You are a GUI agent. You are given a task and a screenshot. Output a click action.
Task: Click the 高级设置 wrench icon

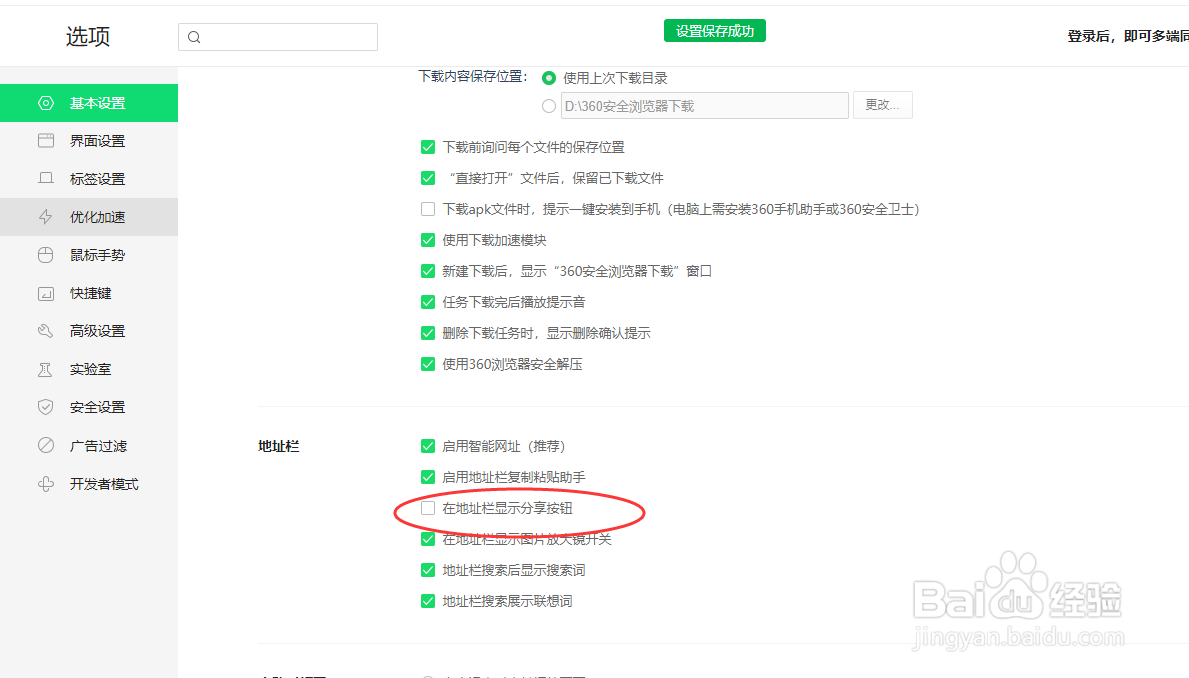pyautogui.click(x=45, y=331)
